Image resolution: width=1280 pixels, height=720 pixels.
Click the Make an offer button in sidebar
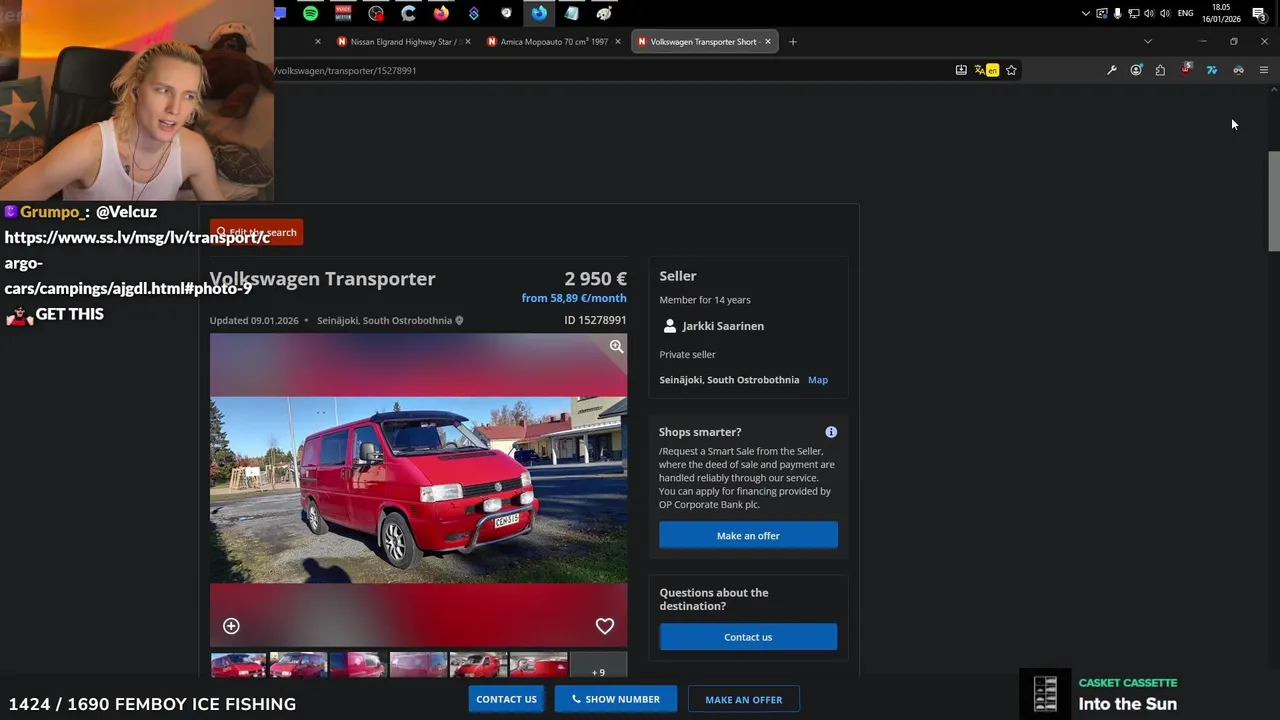tap(748, 535)
